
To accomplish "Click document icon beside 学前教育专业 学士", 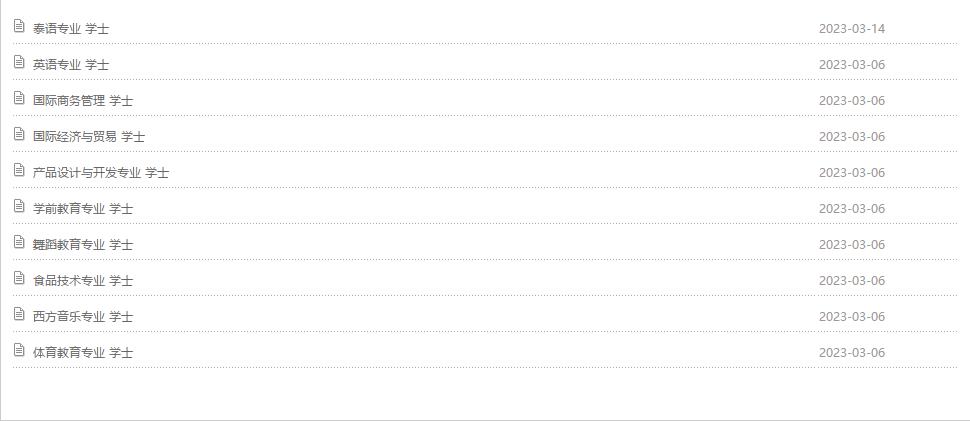I will pos(19,206).
